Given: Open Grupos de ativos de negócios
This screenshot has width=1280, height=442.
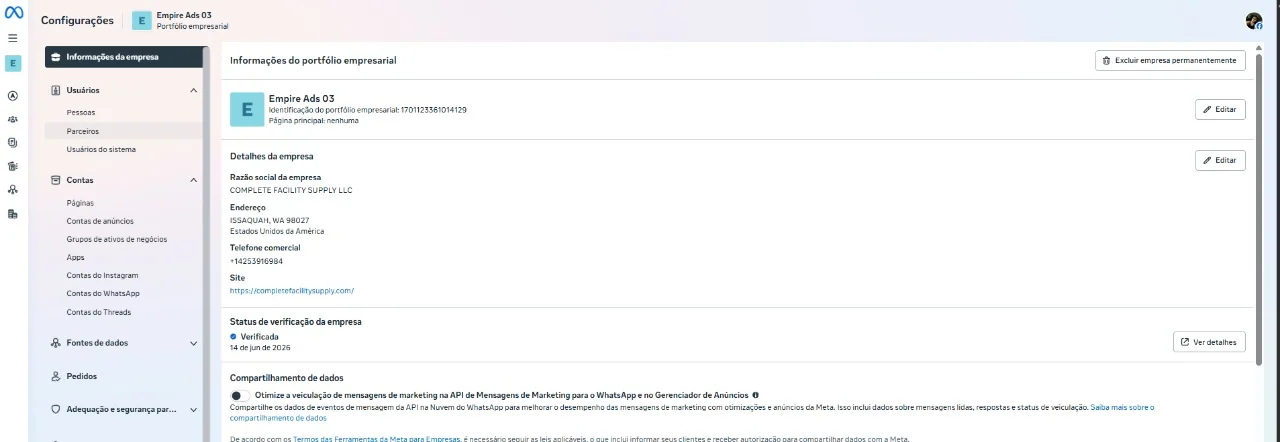Looking at the screenshot, I should (117, 239).
